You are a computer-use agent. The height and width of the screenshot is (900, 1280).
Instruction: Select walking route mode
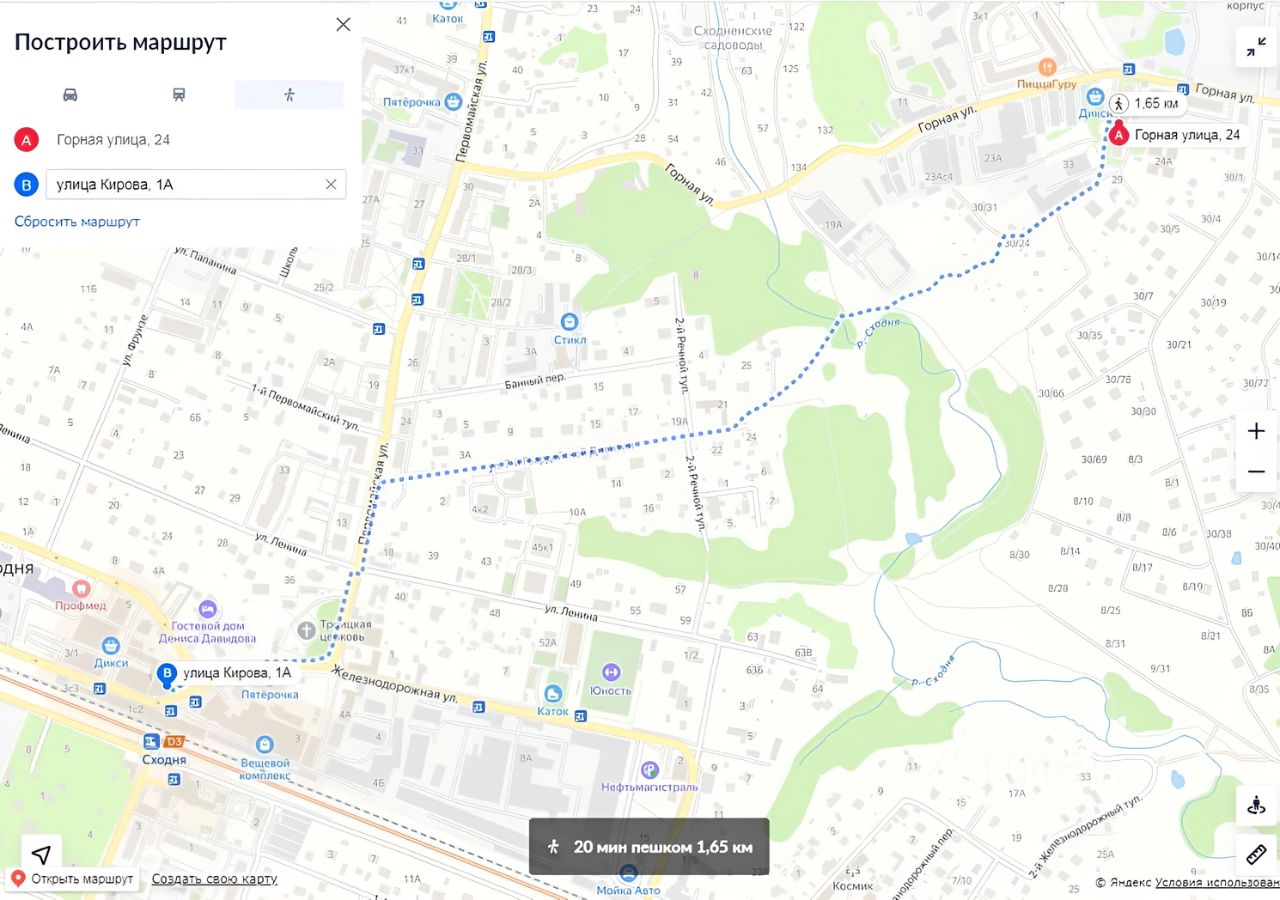tap(289, 95)
